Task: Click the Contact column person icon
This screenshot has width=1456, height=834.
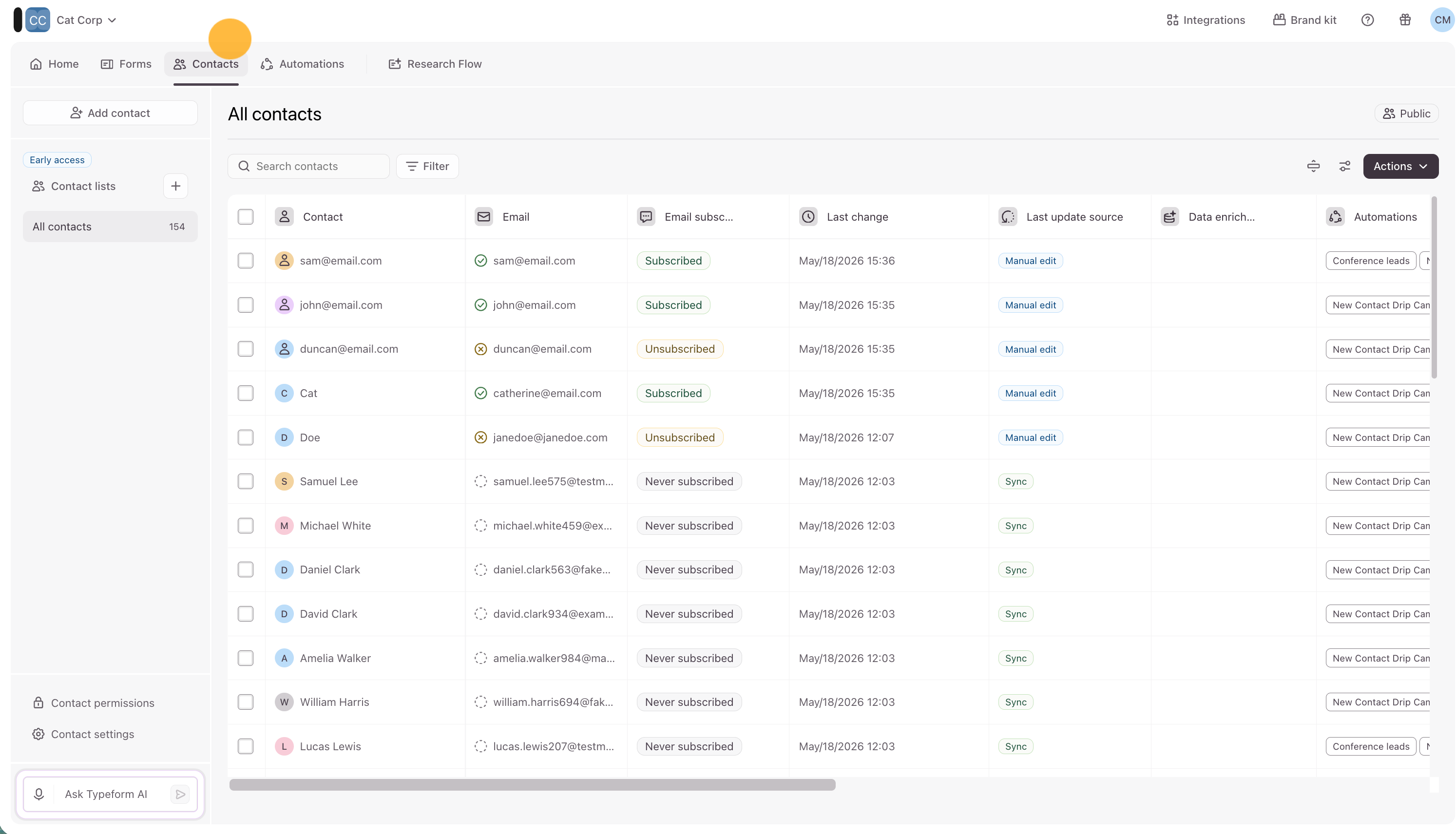Action: (284, 216)
